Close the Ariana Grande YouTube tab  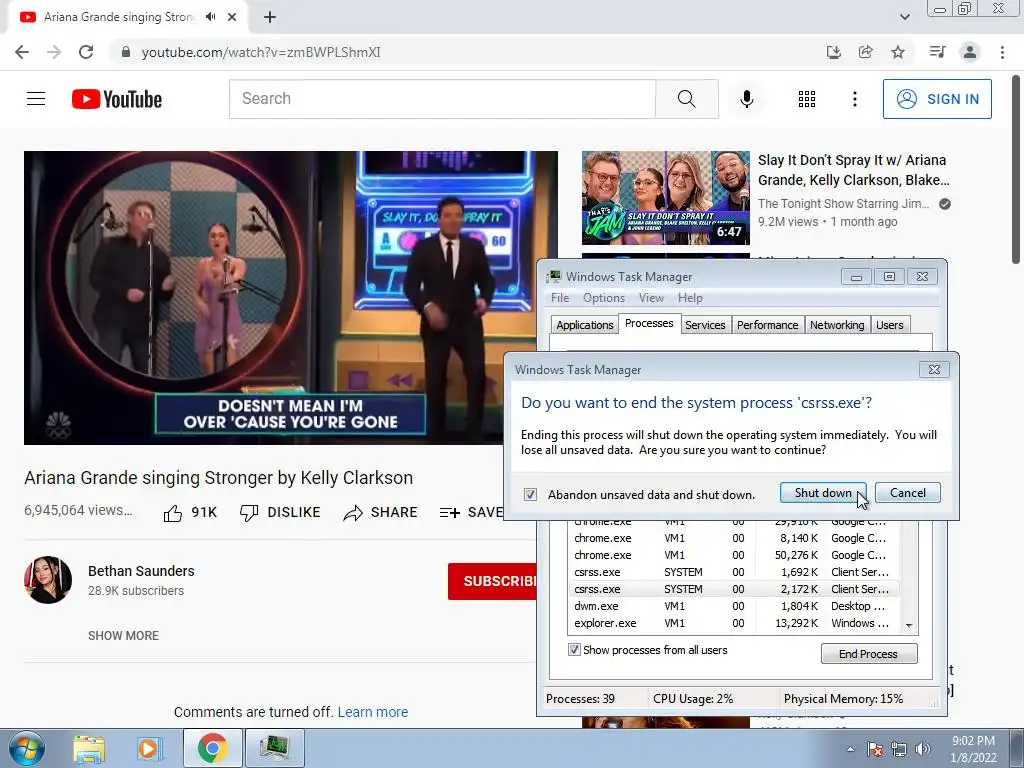pos(232,17)
